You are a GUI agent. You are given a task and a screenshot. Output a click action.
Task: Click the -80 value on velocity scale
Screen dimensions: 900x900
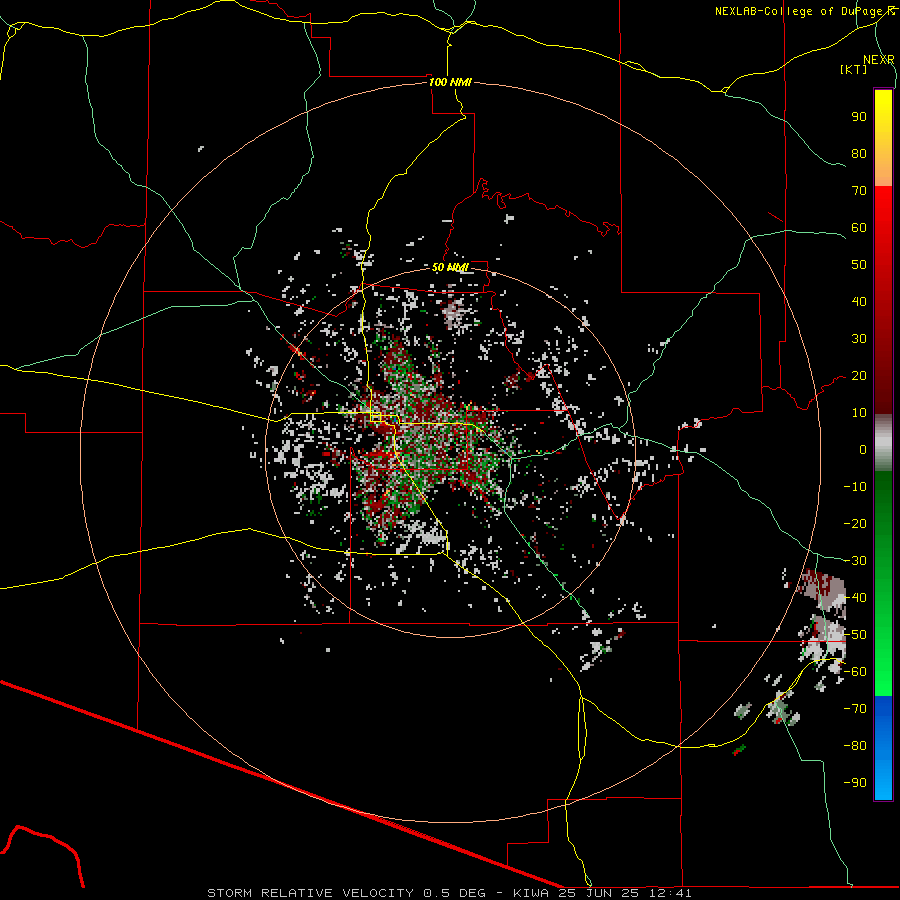point(855,746)
